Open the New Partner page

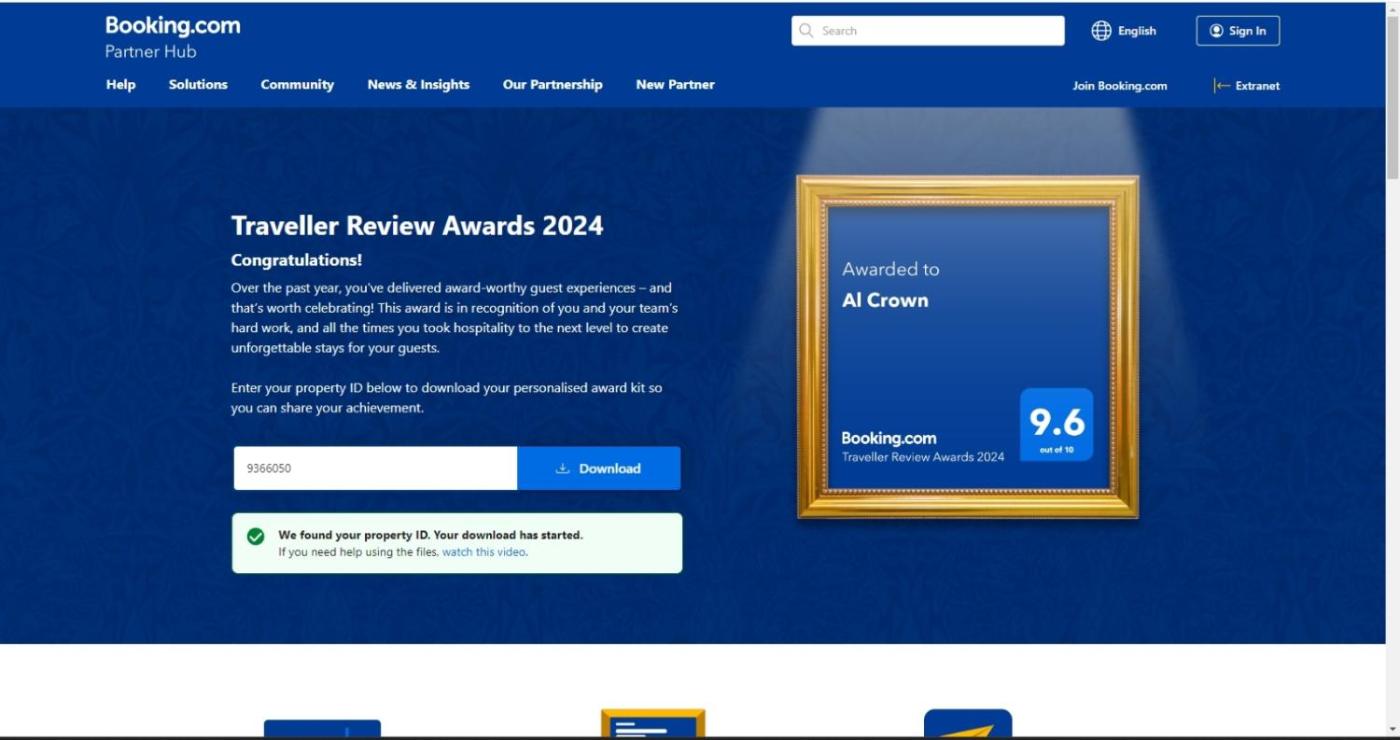click(x=675, y=85)
